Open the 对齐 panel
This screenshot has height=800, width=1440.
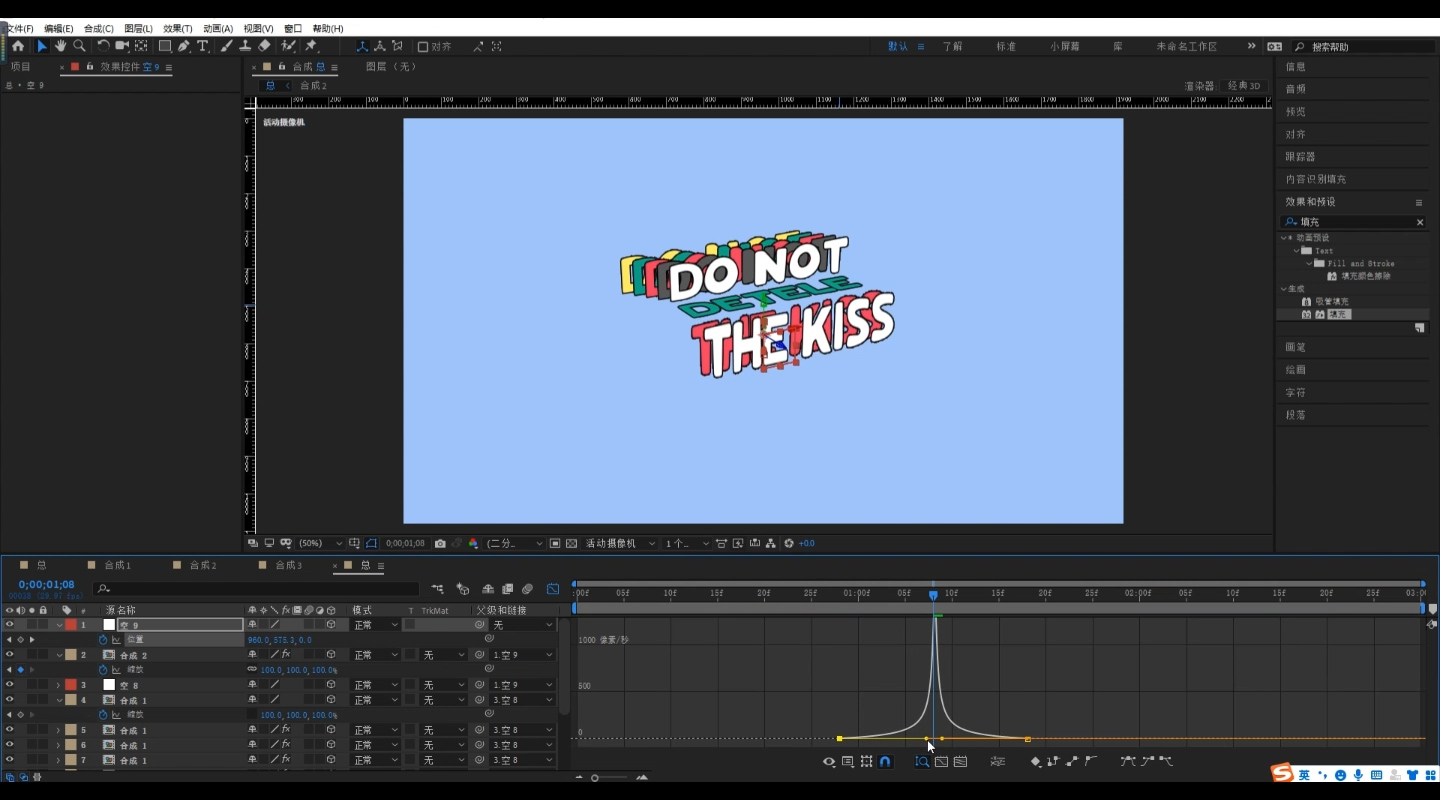(1296, 134)
